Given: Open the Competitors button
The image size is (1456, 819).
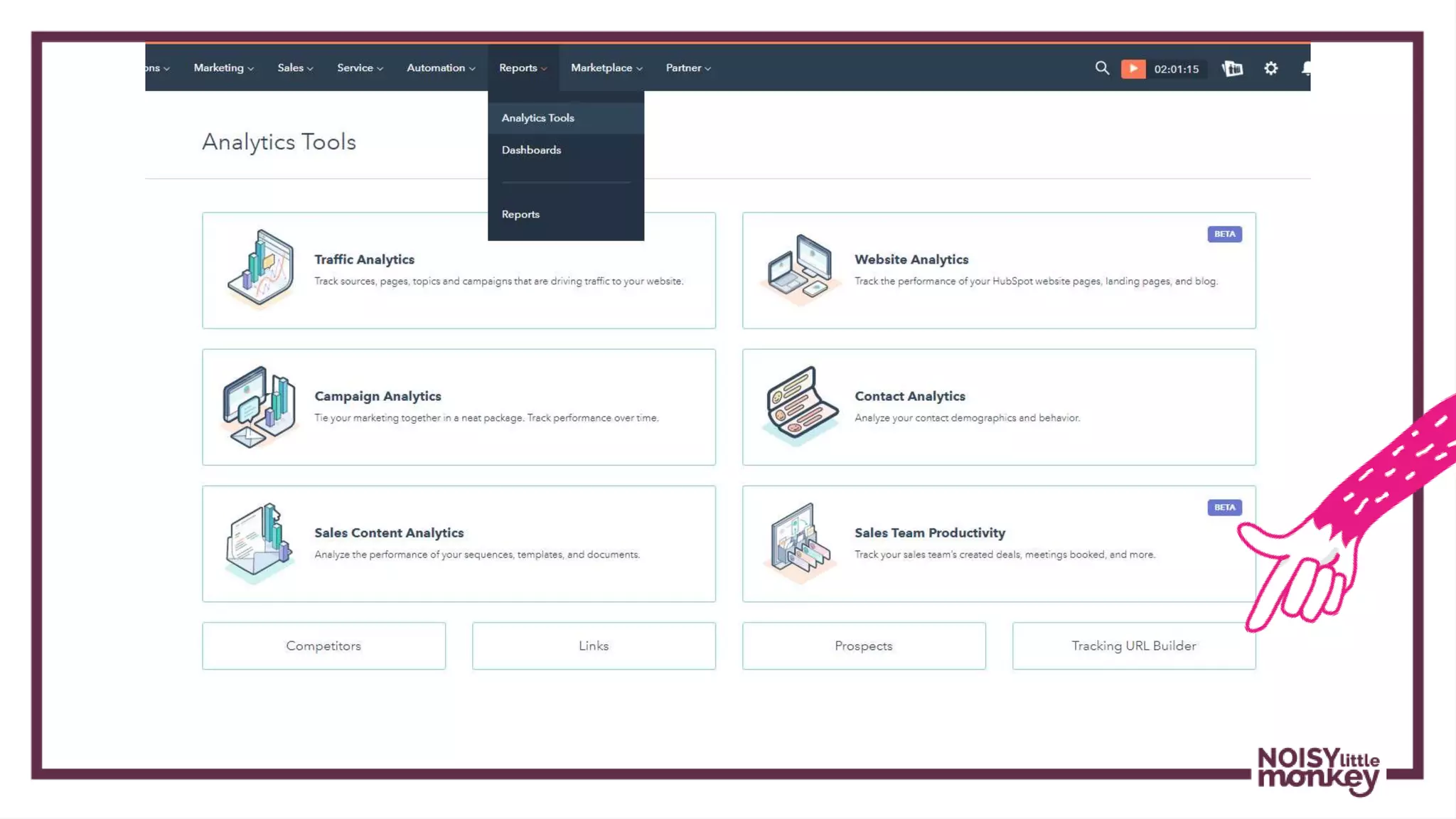Looking at the screenshot, I should coord(323,646).
